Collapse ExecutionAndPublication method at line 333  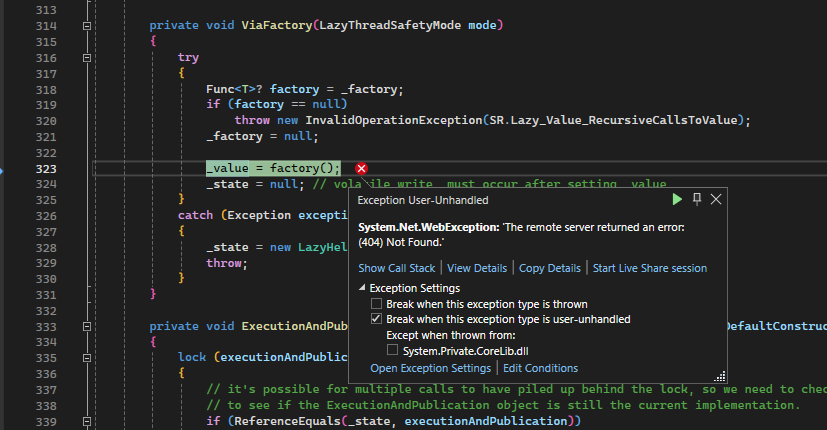pos(87,327)
